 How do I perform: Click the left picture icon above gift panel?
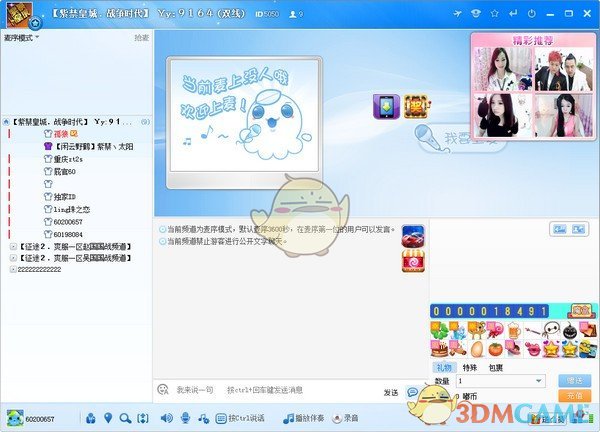click(x=560, y=230)
